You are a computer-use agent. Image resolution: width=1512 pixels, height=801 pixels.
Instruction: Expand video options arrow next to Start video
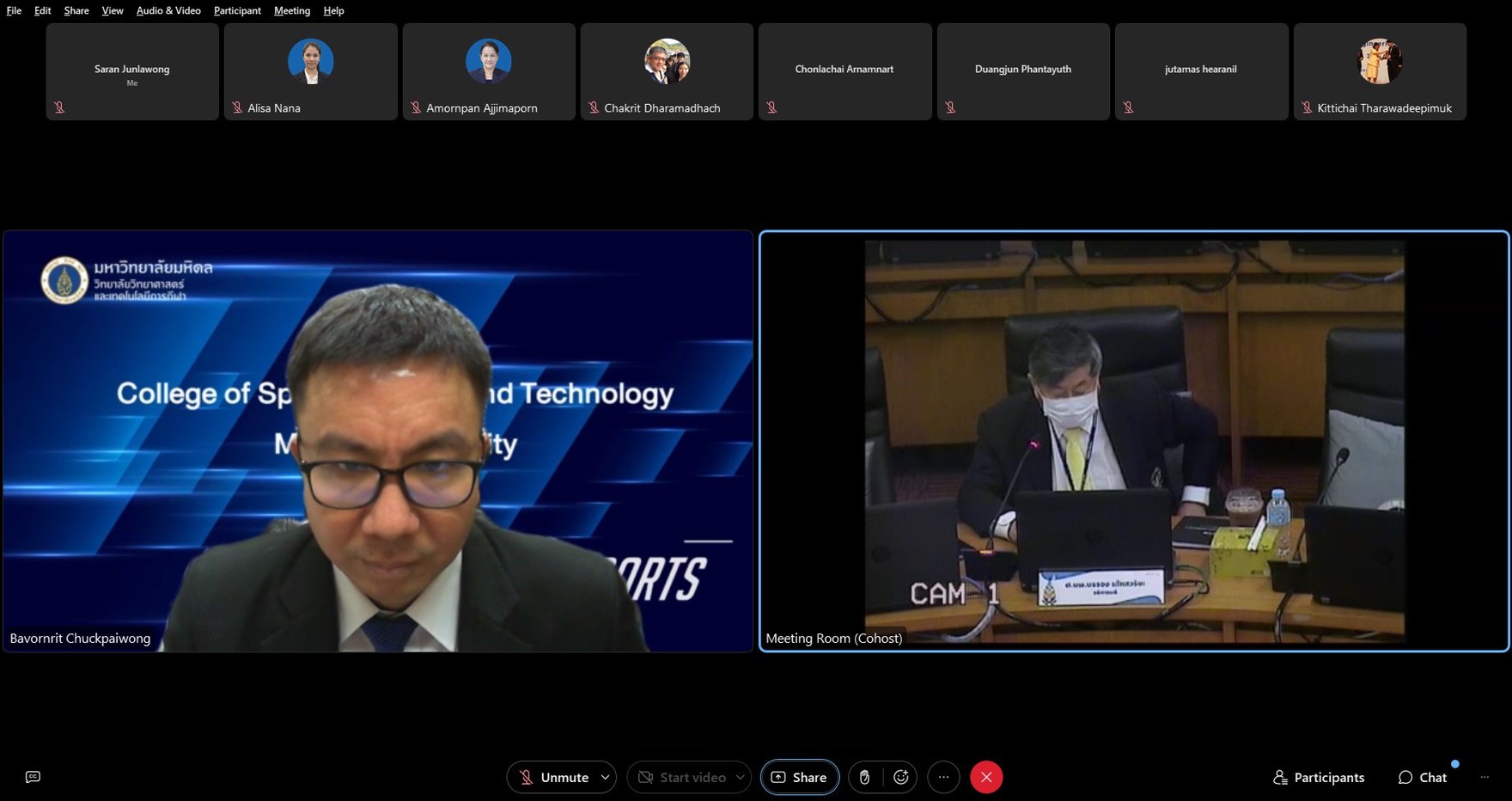tap(740, 777)
